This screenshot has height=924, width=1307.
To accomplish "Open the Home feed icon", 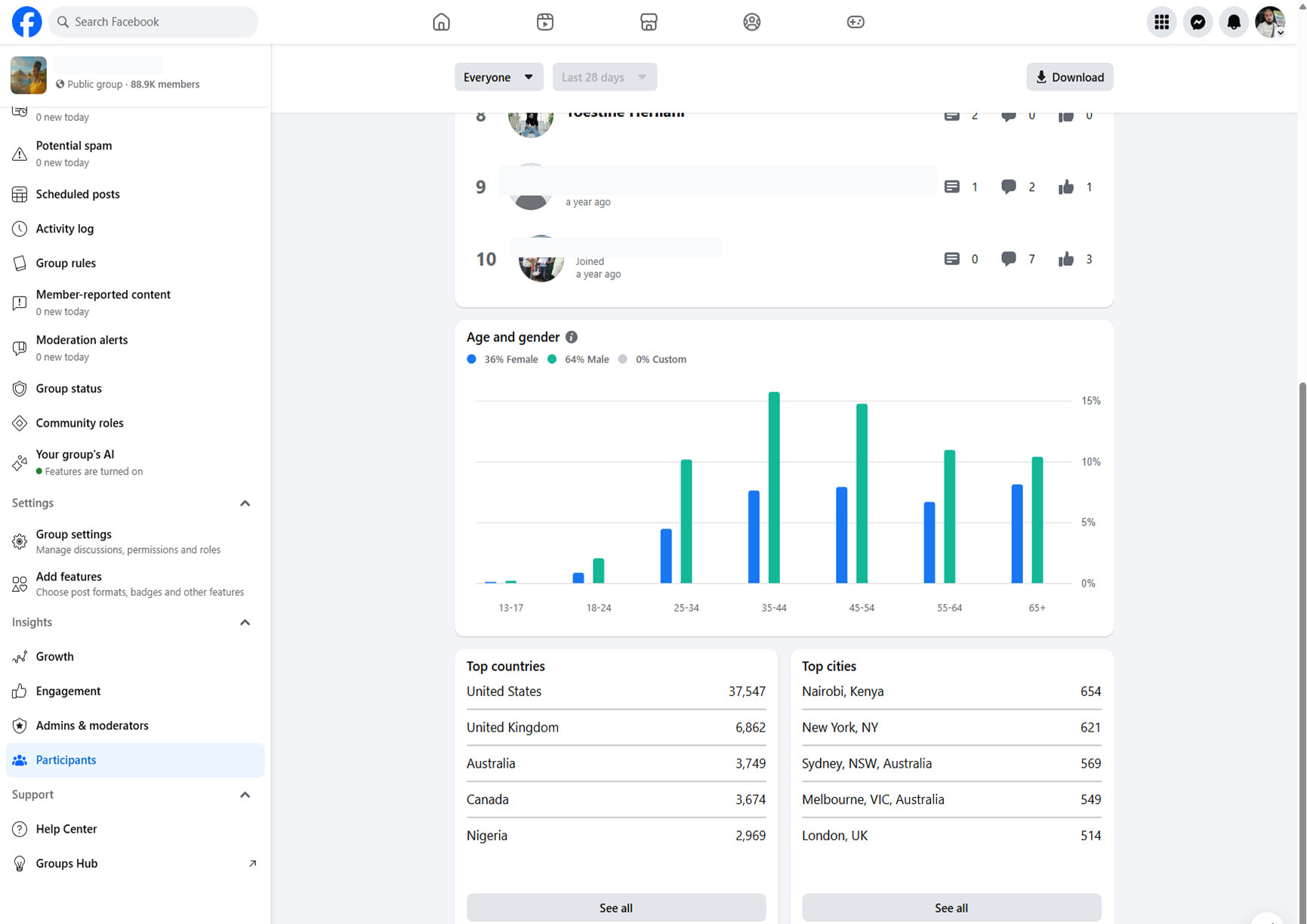I will (441, 22).
